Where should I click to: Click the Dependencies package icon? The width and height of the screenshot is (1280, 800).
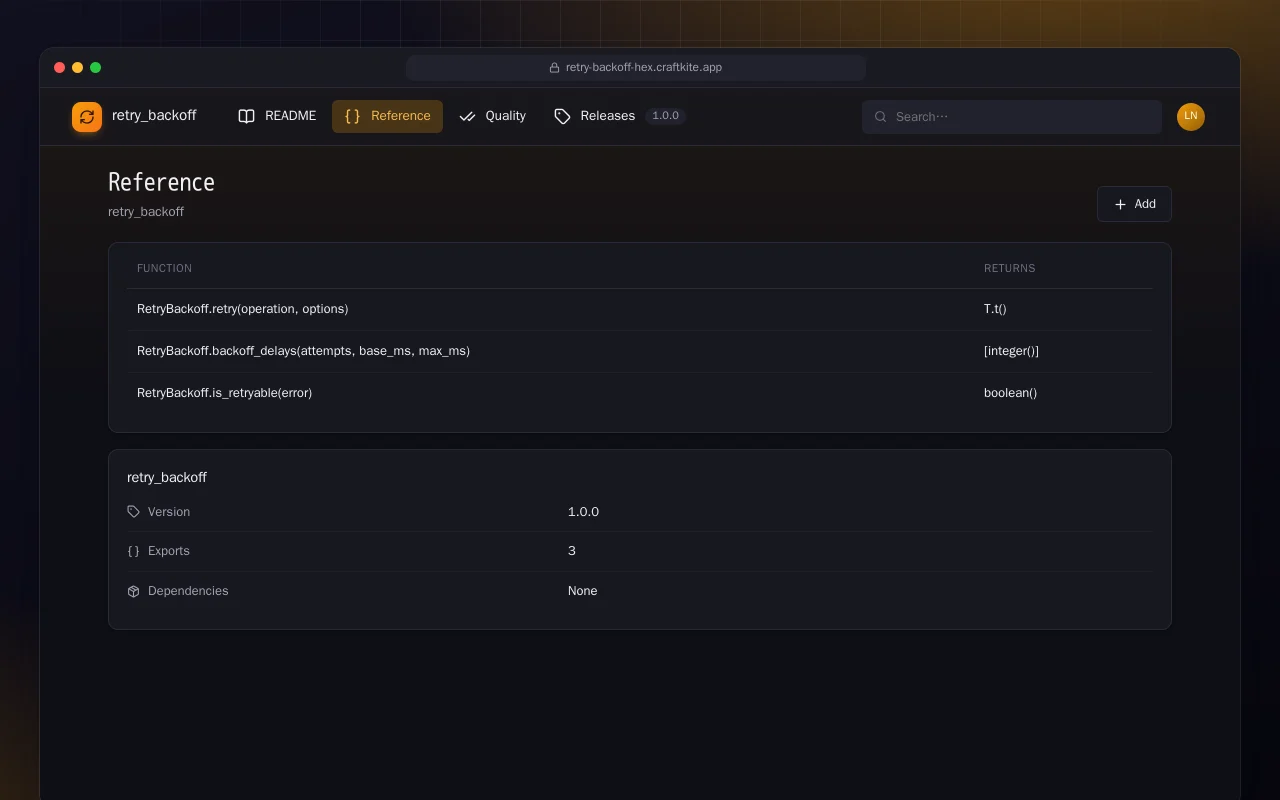[x=134, y=591]
